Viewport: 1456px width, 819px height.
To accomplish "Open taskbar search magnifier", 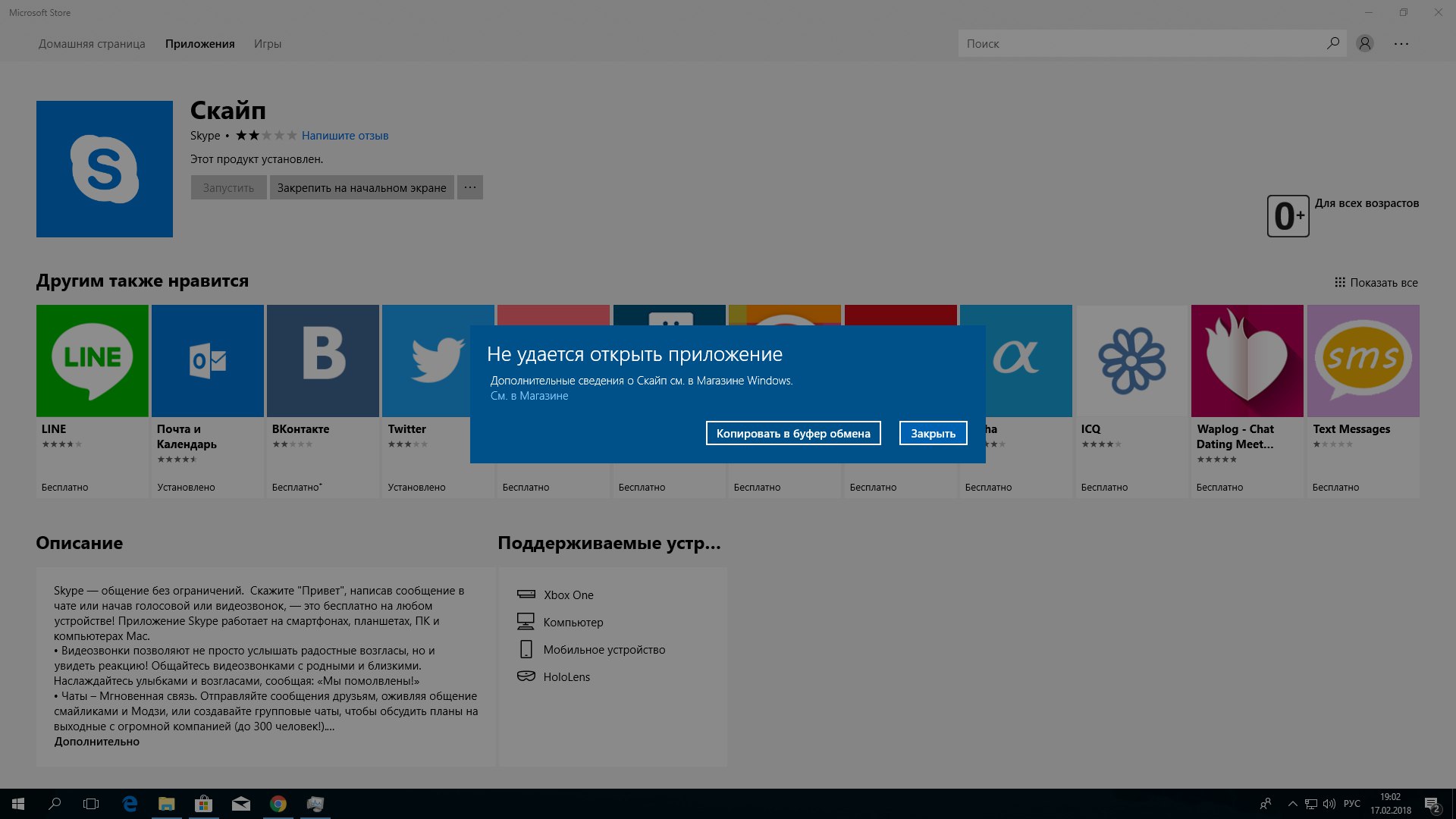I will tap(55, 804).
